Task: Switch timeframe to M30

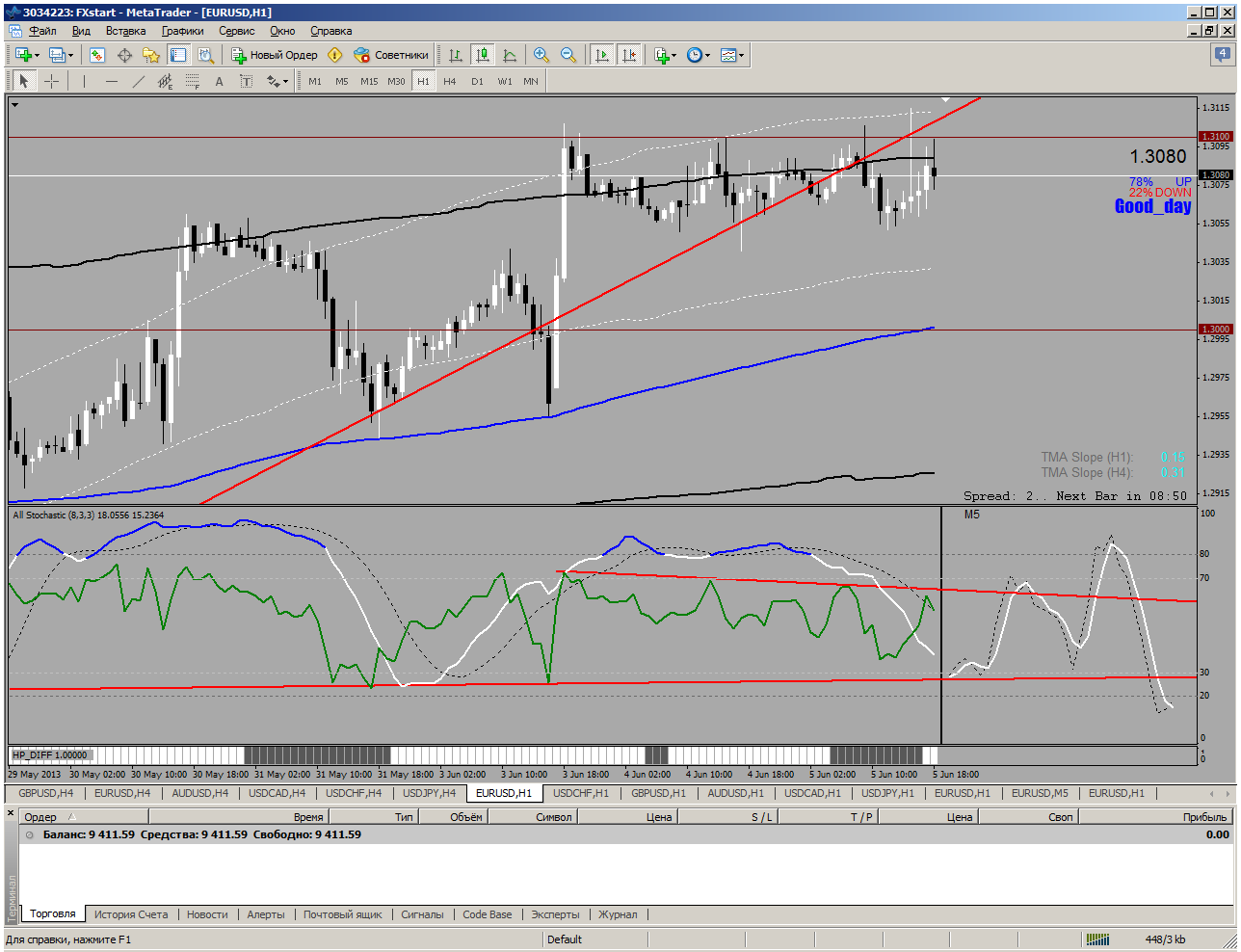Action: pyautogui.click(x=396, y=81)
